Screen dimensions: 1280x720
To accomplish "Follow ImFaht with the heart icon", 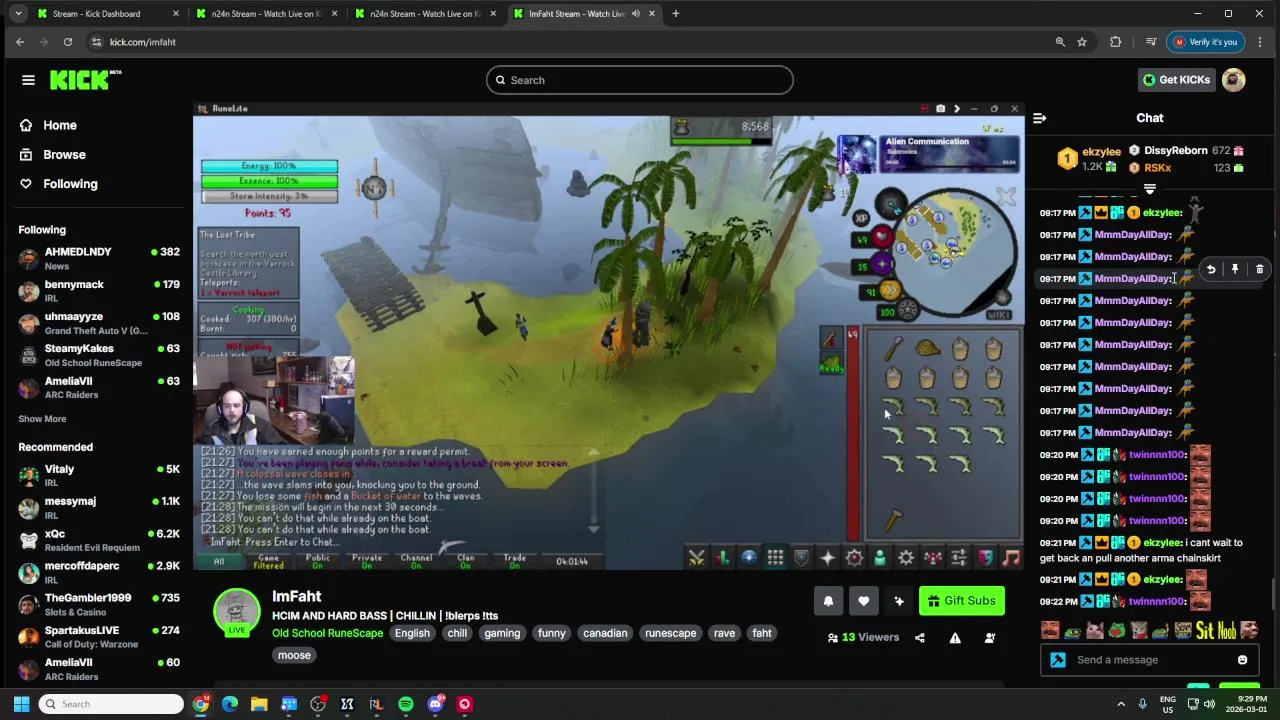I will point(863,601).
